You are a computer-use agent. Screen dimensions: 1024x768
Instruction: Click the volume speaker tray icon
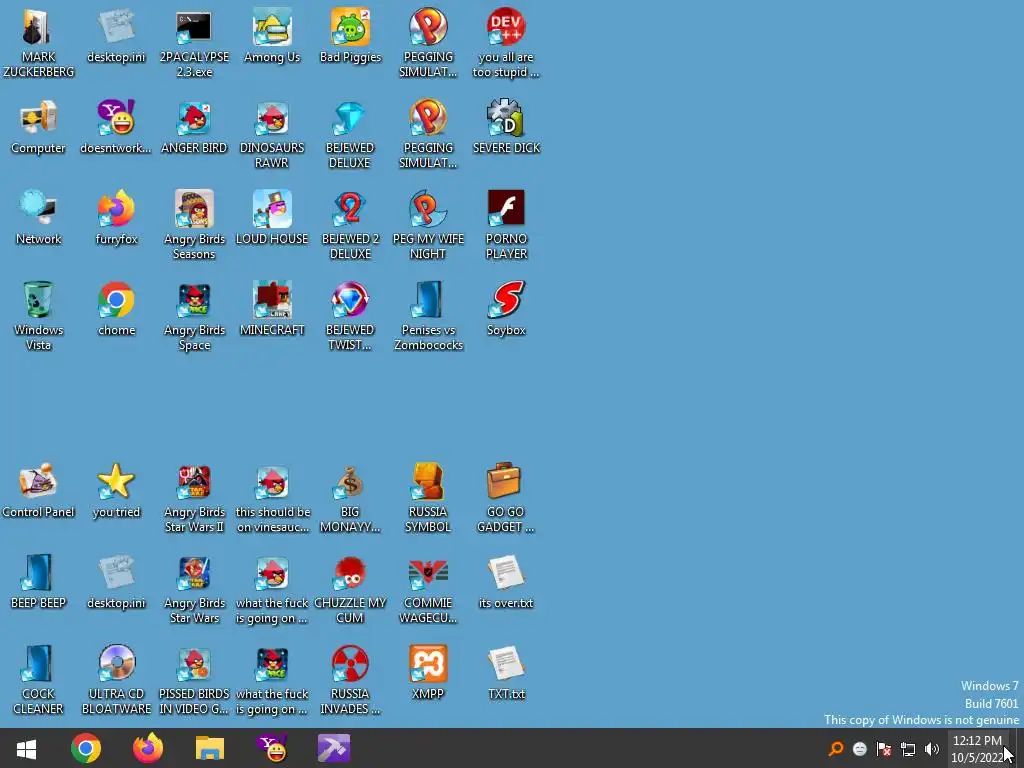click(x=932, y=749)
